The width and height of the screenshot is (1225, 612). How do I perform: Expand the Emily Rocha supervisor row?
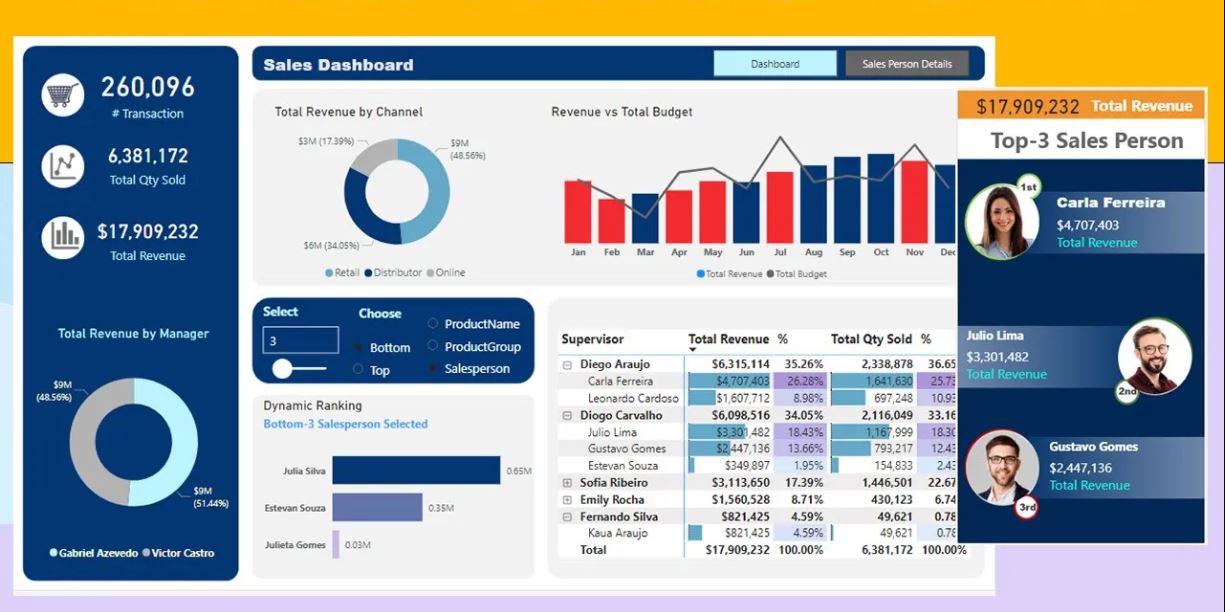(x=567, y=499)
